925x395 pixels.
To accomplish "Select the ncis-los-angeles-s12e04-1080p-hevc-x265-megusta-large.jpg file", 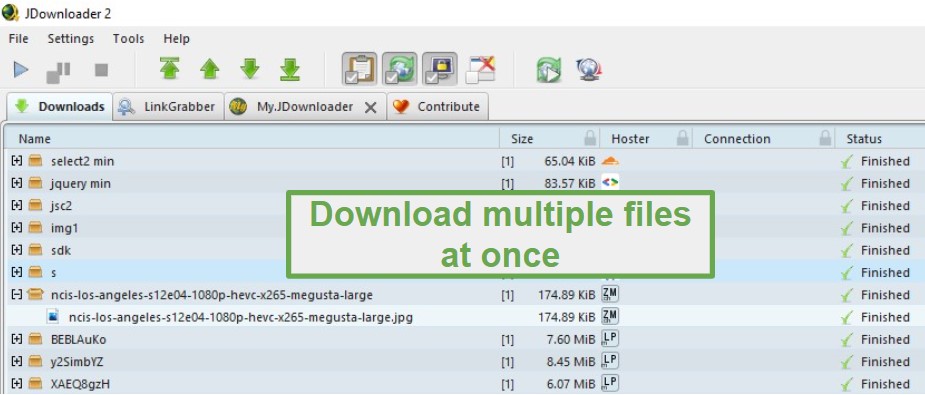I will point(241,317).
